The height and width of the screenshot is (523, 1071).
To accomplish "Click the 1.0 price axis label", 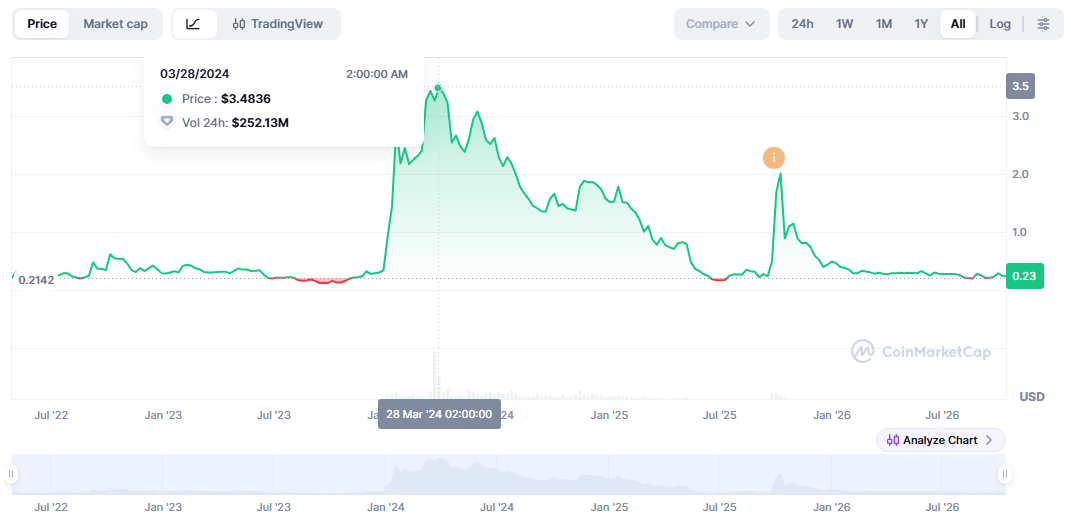I will pyautogui.click(x=1021, y=232).
